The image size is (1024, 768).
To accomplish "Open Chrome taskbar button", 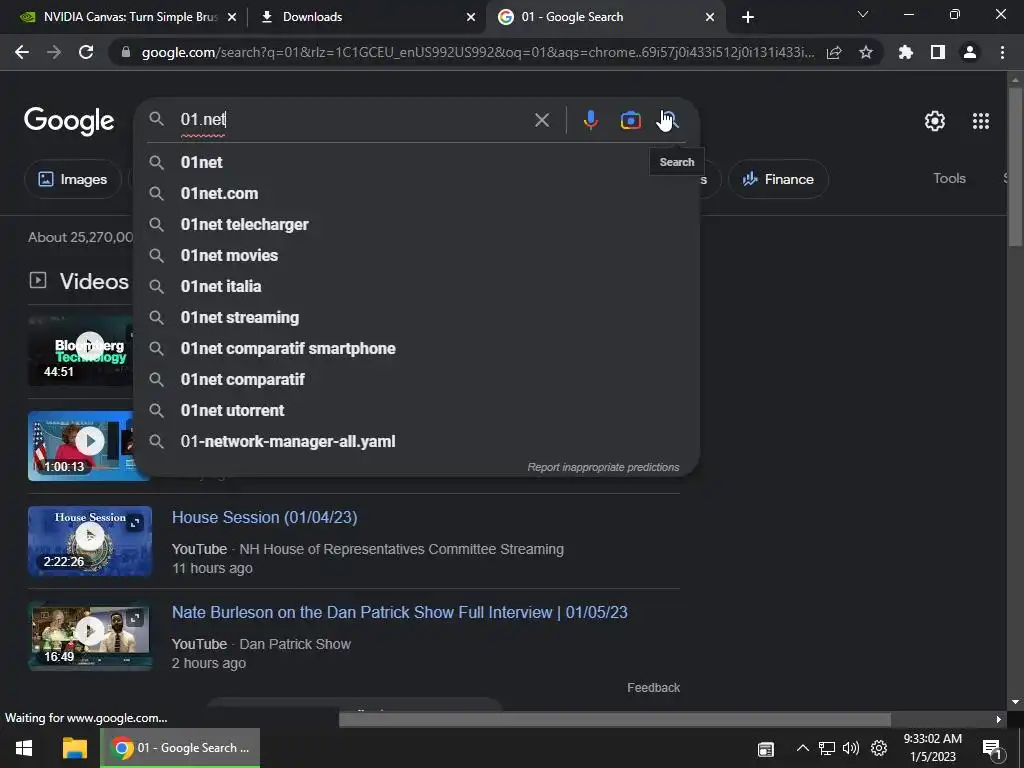I will (x=180, y=748).
